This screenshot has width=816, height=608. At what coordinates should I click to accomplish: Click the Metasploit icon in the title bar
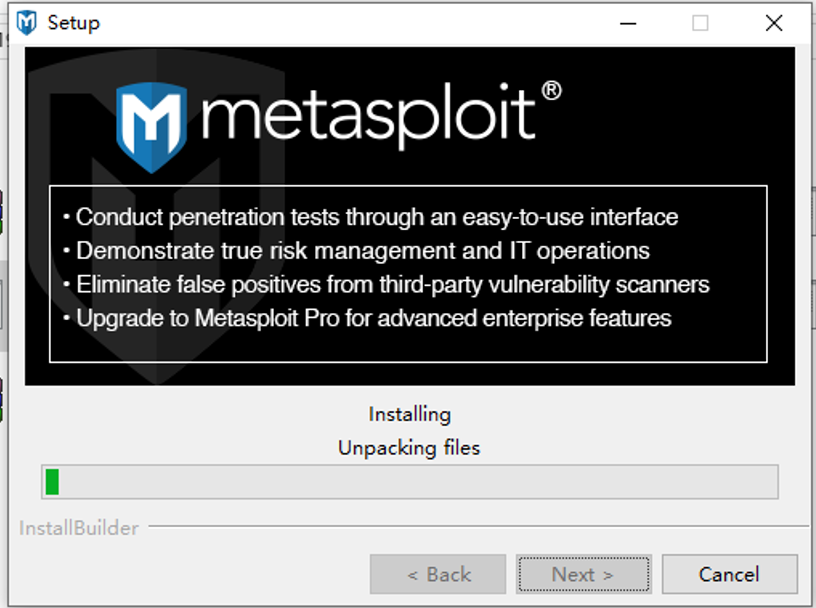(27, 23)
